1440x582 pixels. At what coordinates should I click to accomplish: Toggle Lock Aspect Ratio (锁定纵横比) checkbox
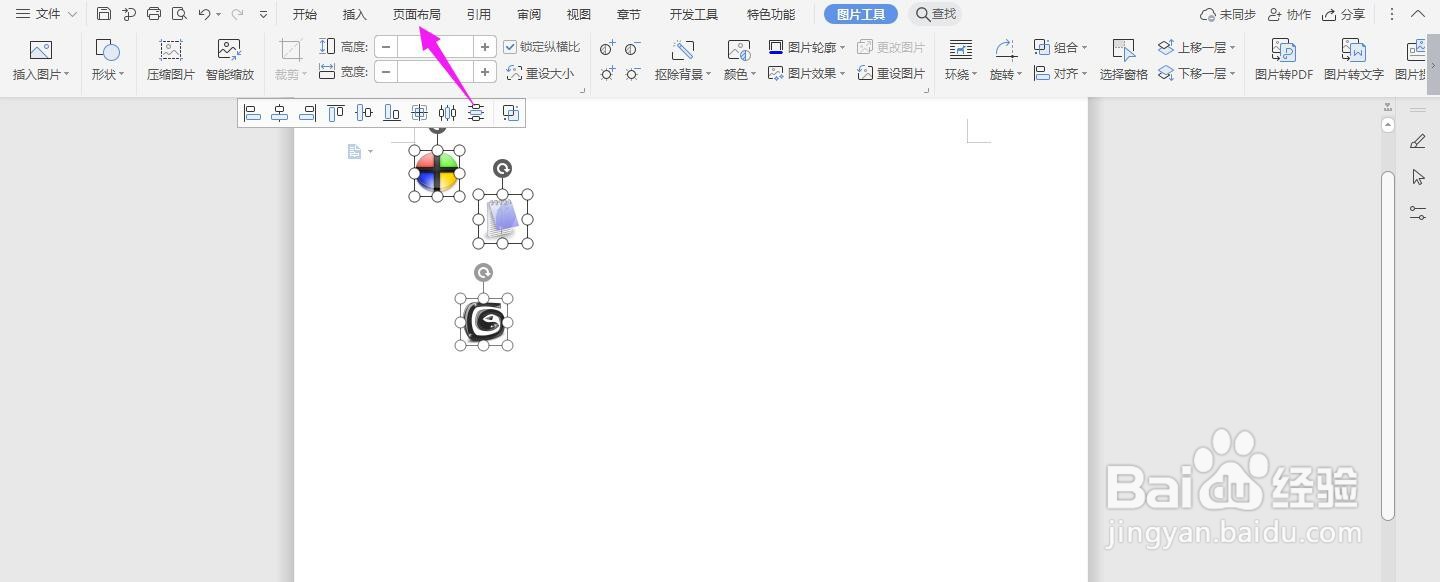click(510, 47)
